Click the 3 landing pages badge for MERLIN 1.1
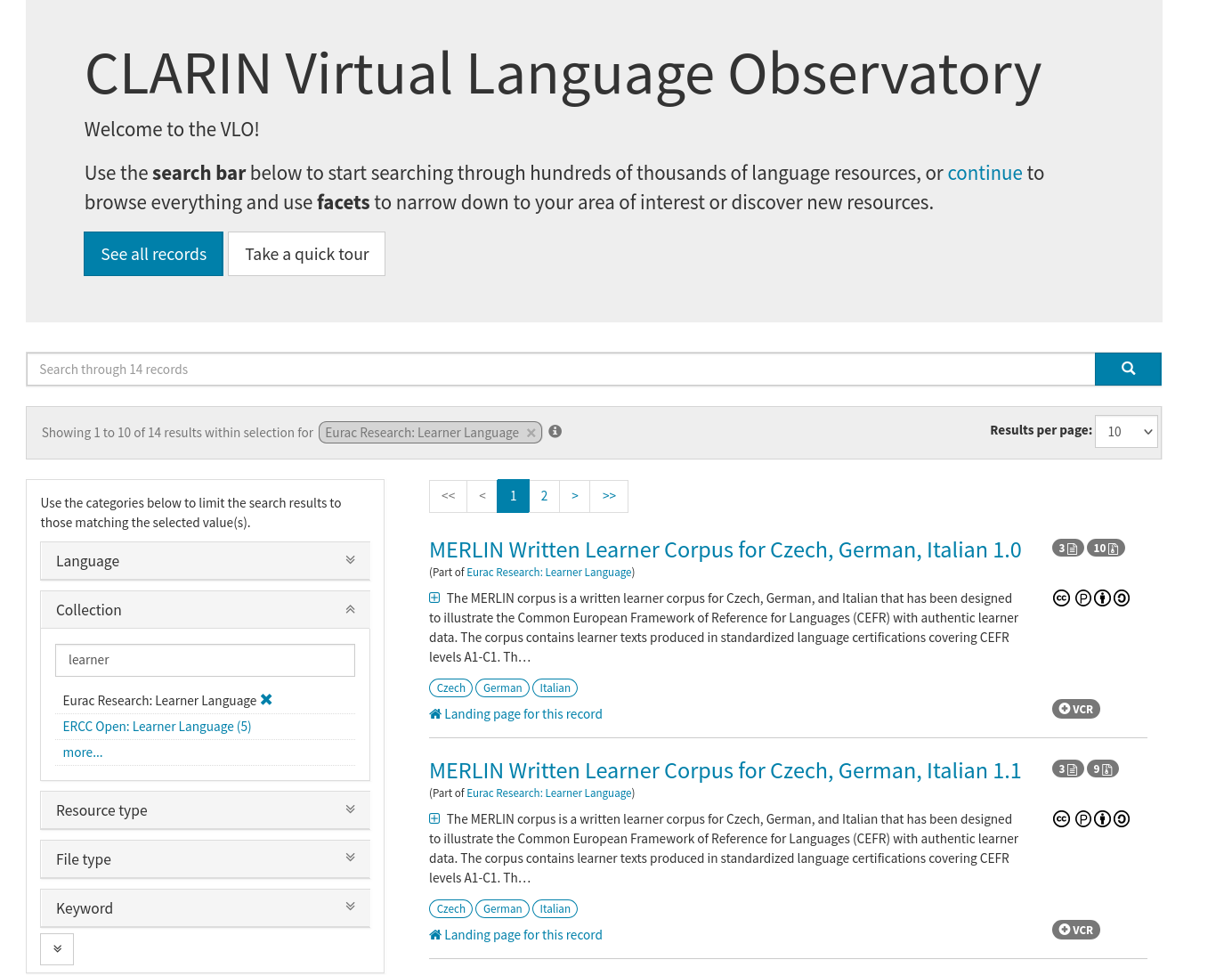 (1067, 769)
